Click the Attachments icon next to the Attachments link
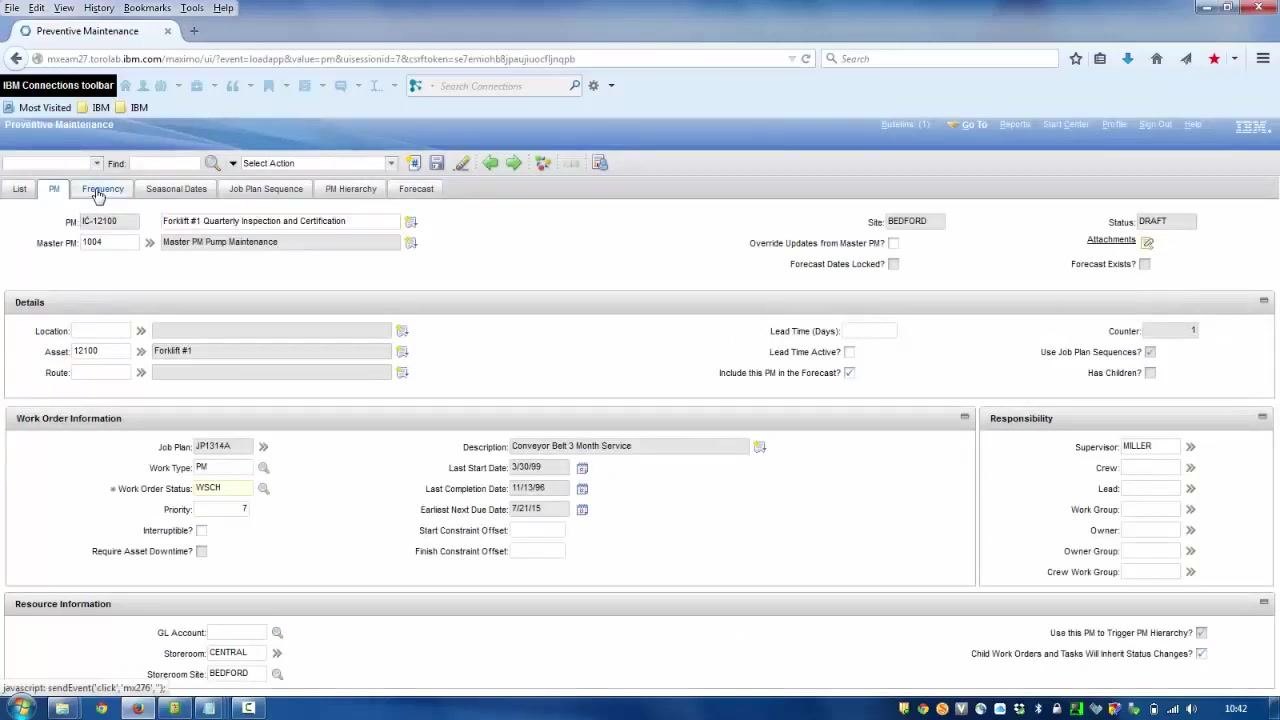The image size is (1280, 720). (1148, 242)
